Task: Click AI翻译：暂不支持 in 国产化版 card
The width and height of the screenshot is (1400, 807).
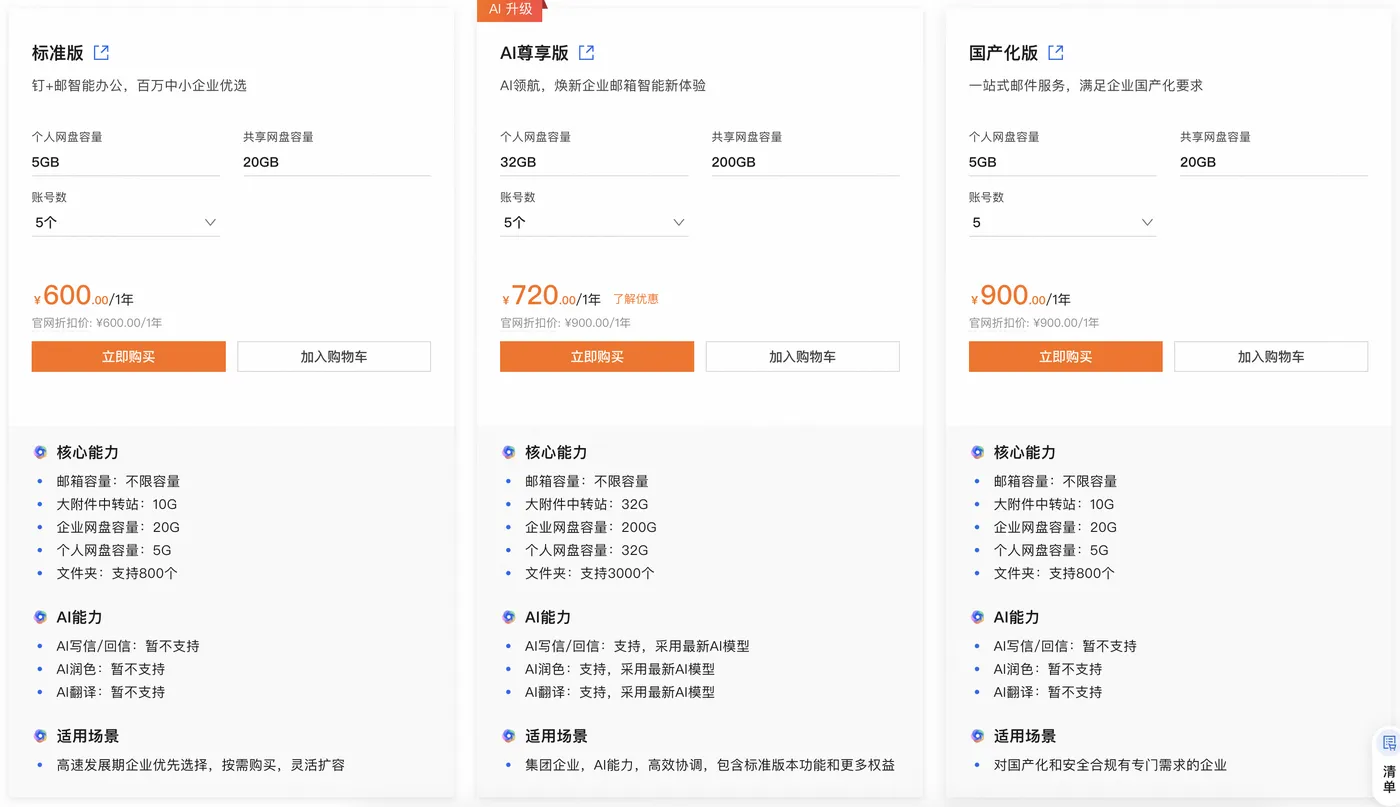Action: 1048,692
